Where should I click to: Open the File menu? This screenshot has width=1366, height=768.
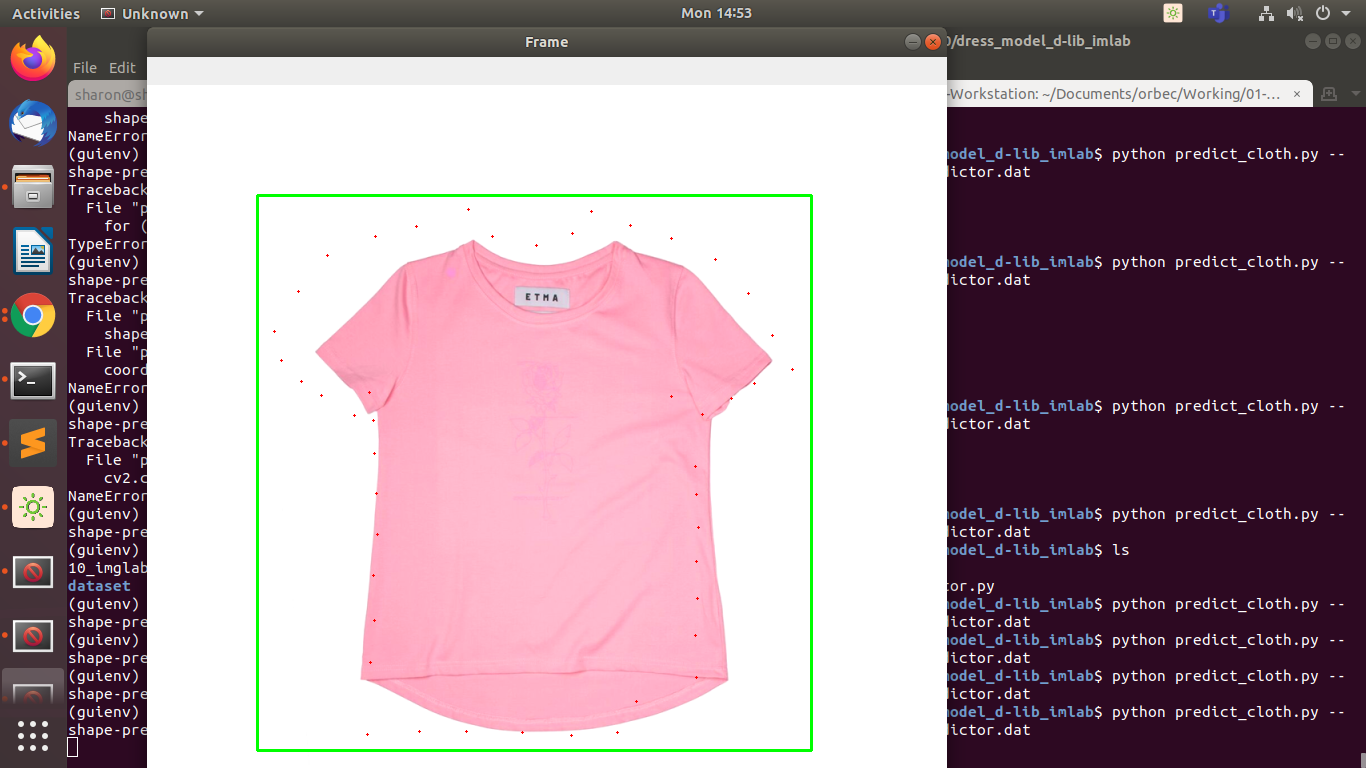(x=85, y=68)
